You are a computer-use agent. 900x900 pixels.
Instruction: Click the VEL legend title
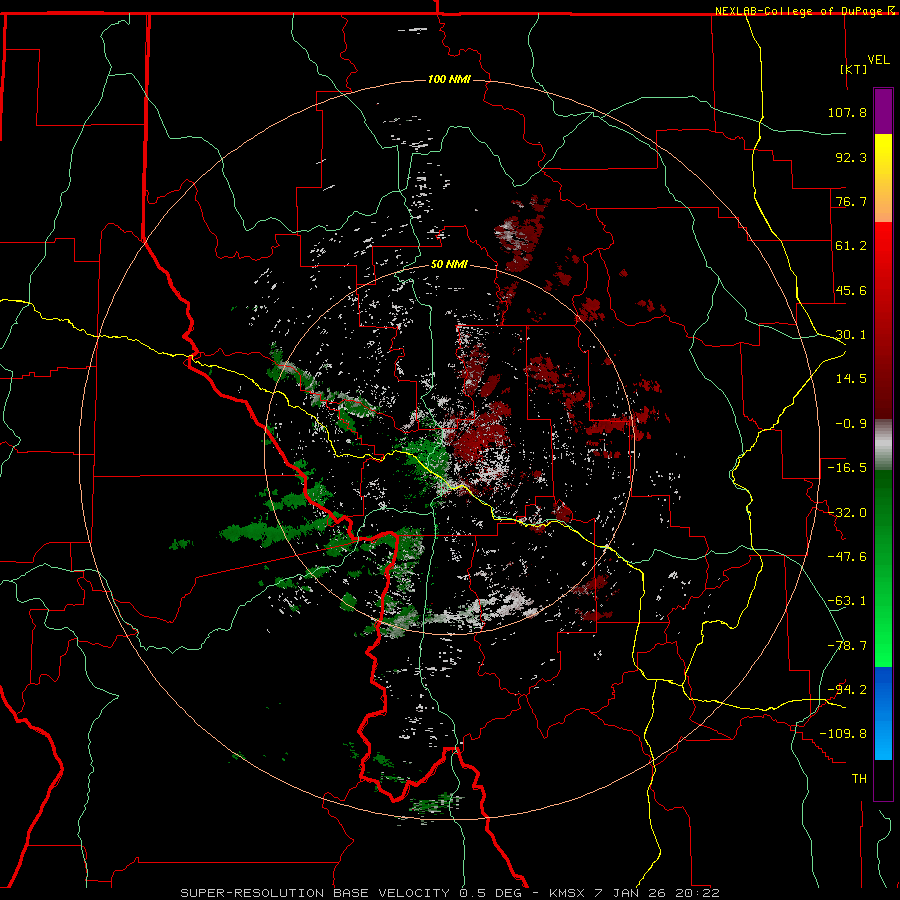coord(879,60)
